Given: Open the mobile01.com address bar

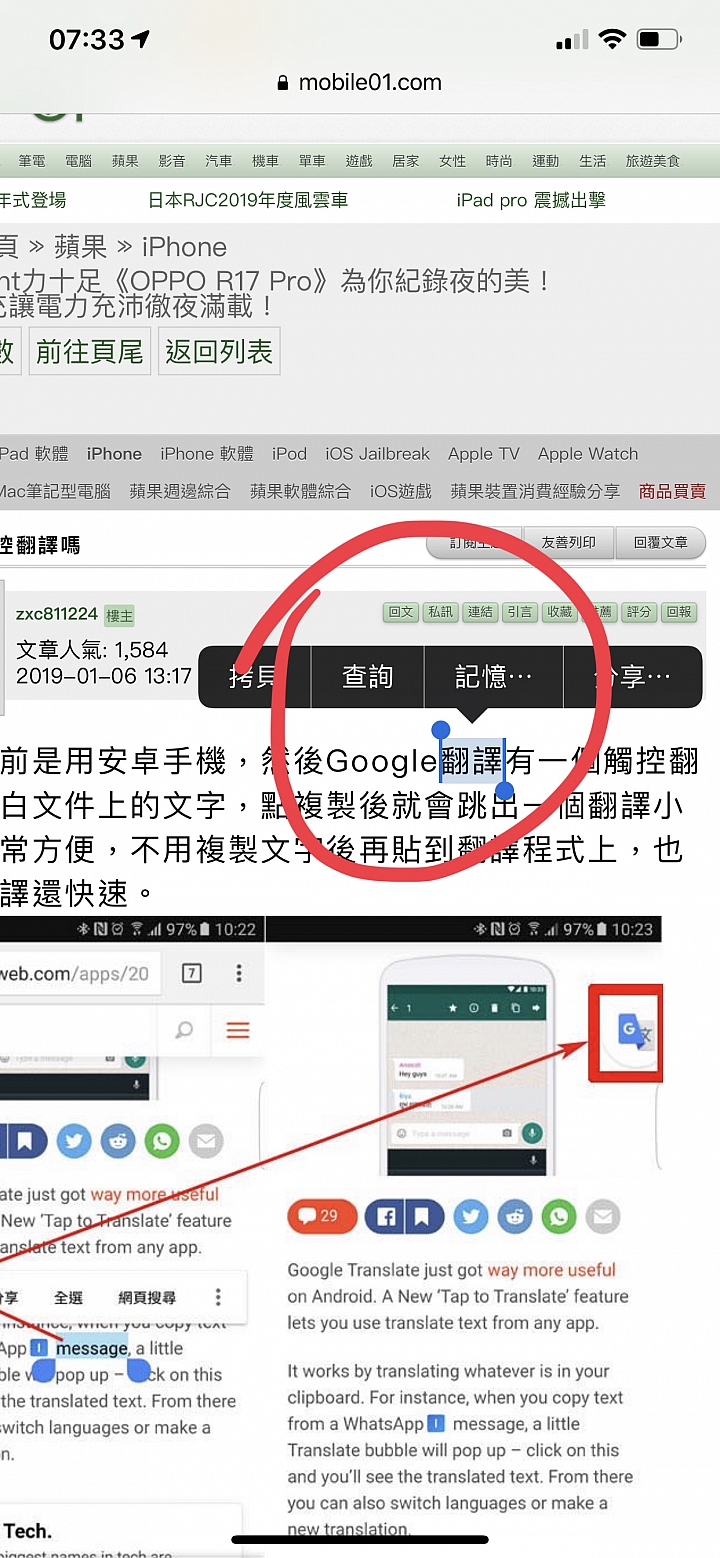Looking at the screenshot, I should (360, 82).
